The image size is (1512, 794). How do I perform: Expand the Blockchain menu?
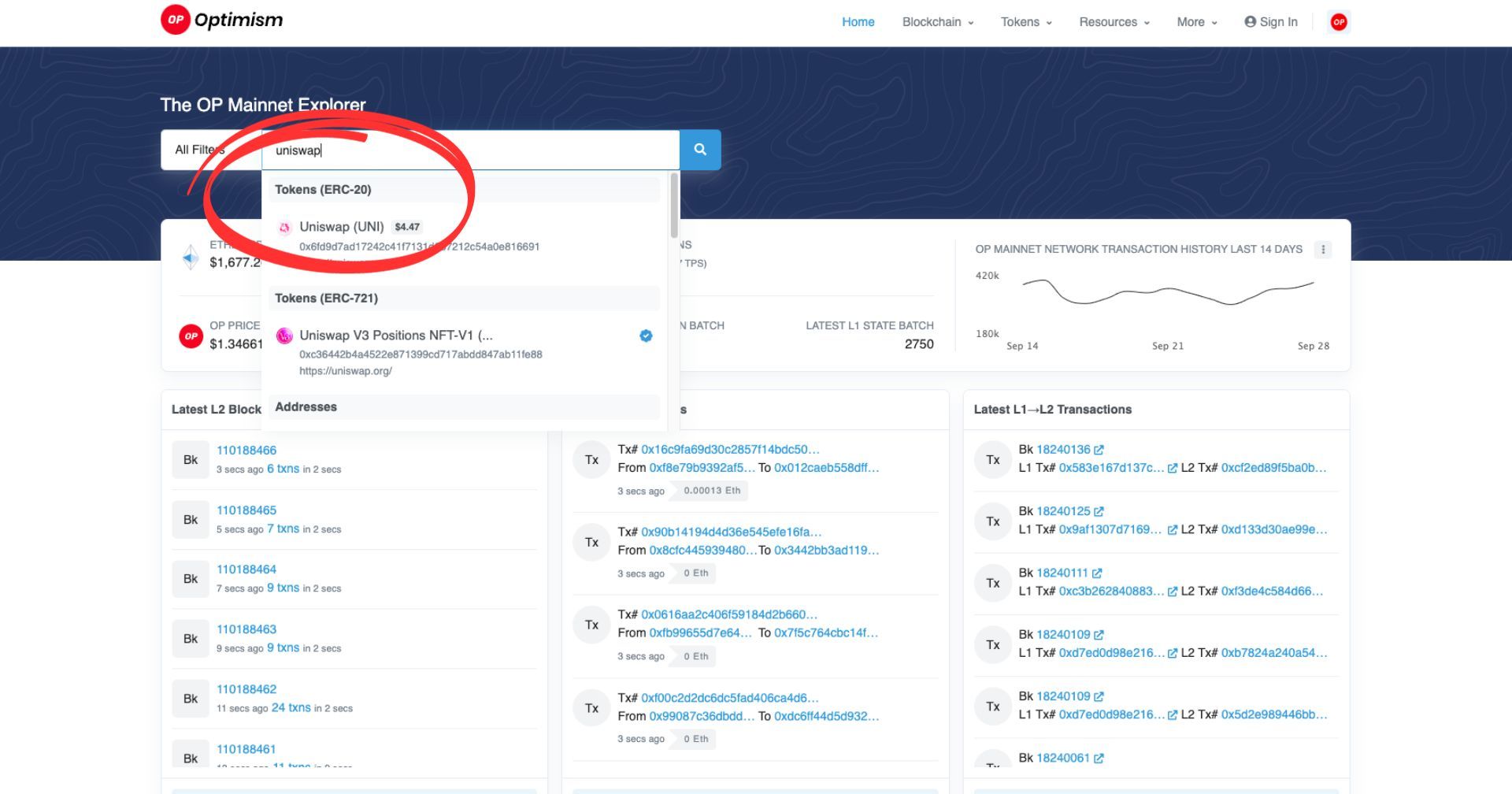(x=938, y=22)
